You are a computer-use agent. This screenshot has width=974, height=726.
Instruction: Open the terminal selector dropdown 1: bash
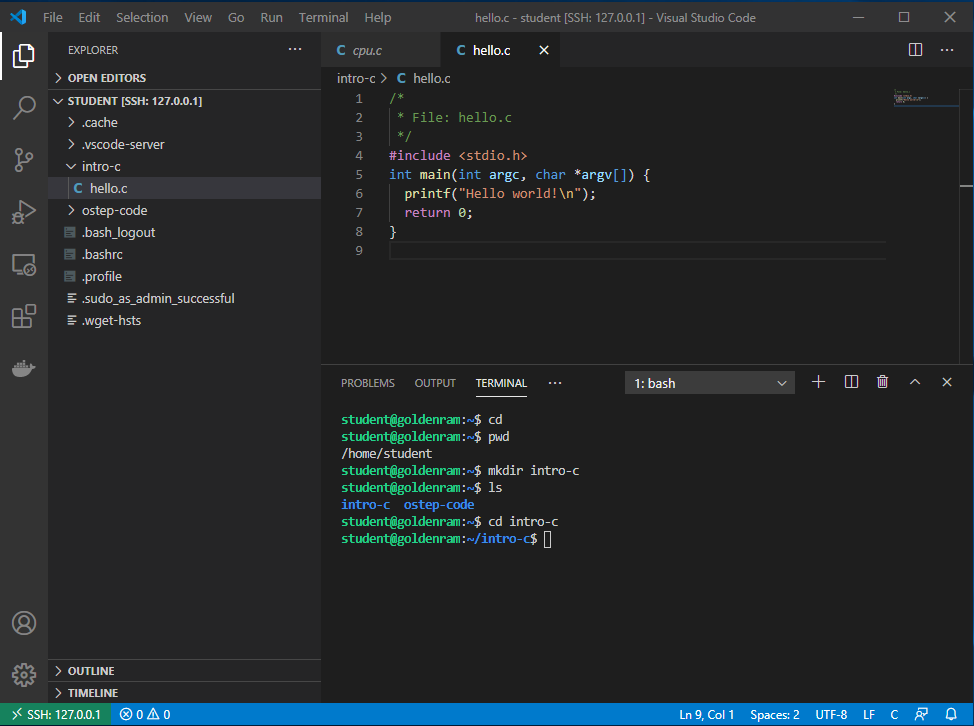coord(709,383)
